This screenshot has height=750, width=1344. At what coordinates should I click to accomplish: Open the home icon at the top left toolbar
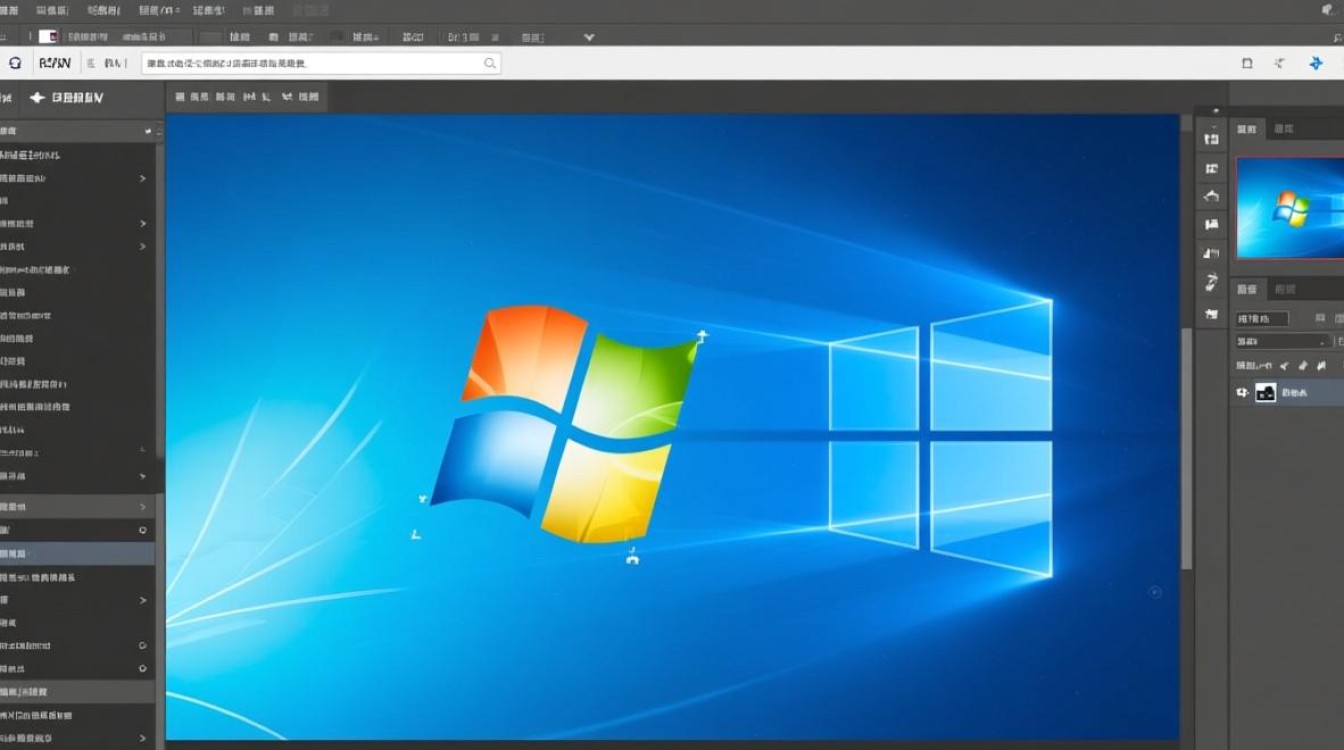pyautogui.click(x=14, y=62)
